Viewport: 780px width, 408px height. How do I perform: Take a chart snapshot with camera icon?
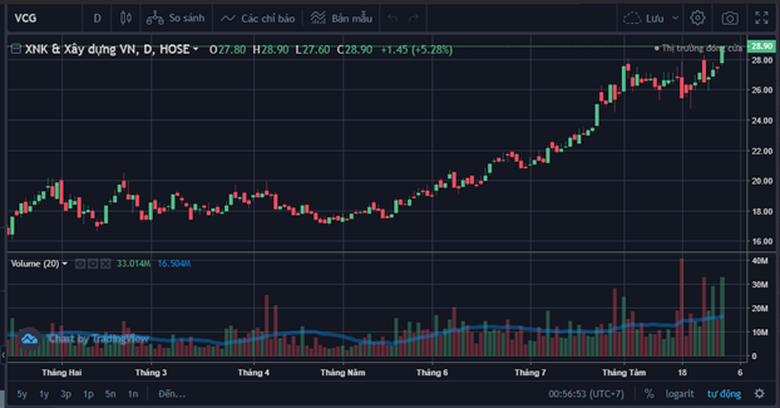pos(730,18)
